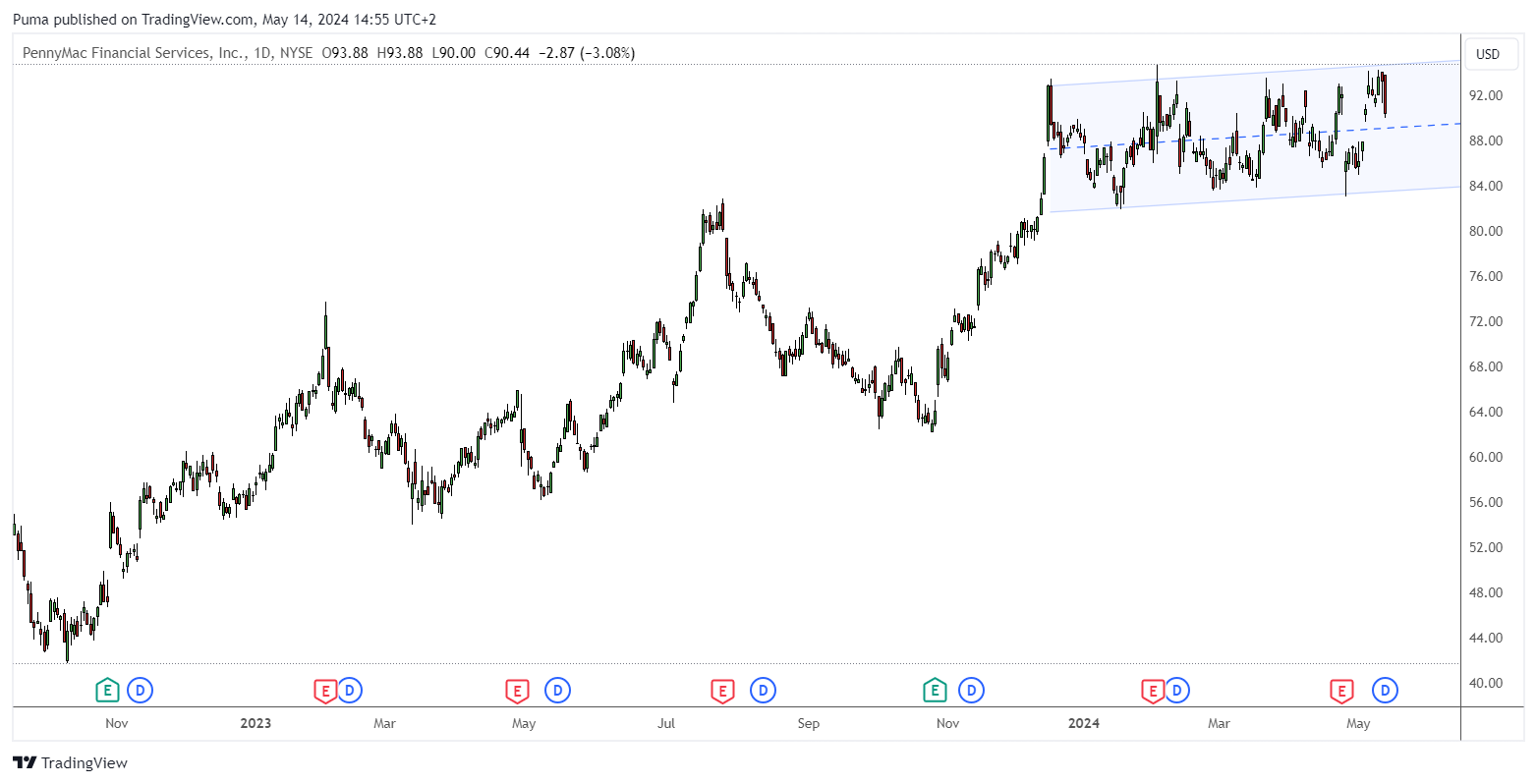Click the PennyMac Financial Services, Inc. symbol title

point(133,53)
